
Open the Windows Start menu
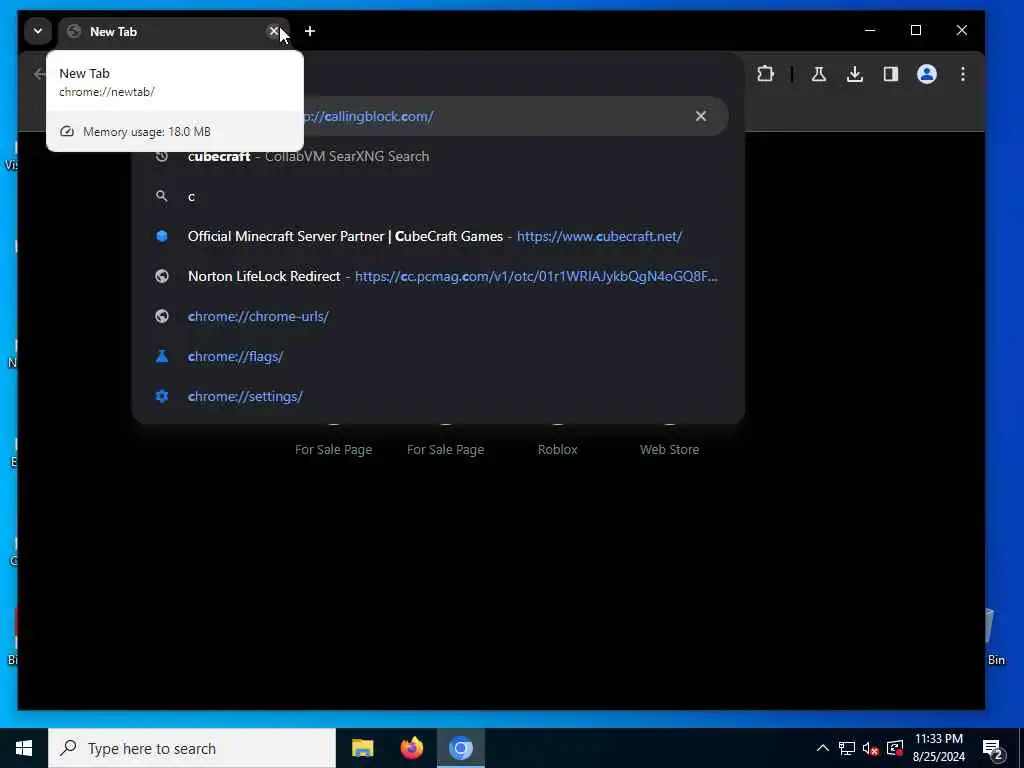pyautogui.click(x=24, y=748)
